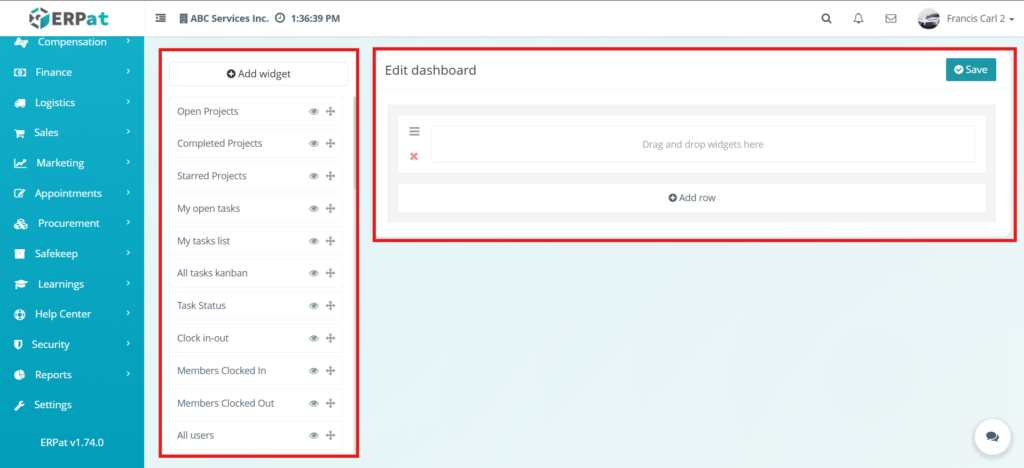Toggle visibility eye for All tasks kanban widget
Screen dimensions: 1024x468
313,273
